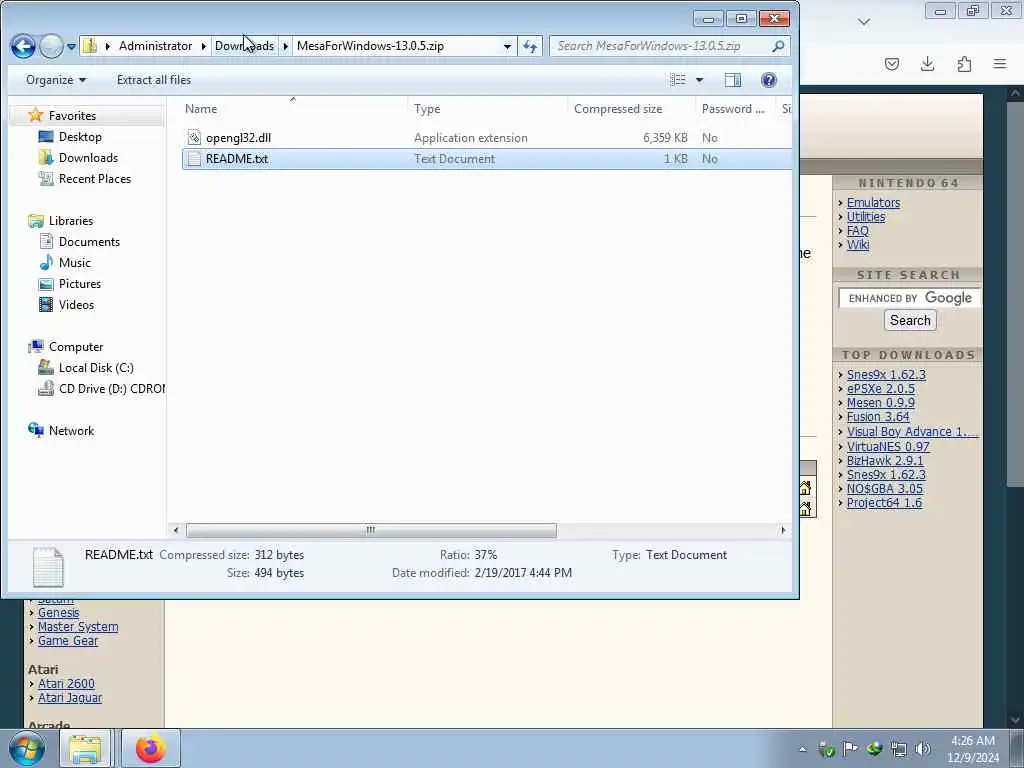
Task: Click the horizontal scrollbar thumb
Action: click(371, 530)
